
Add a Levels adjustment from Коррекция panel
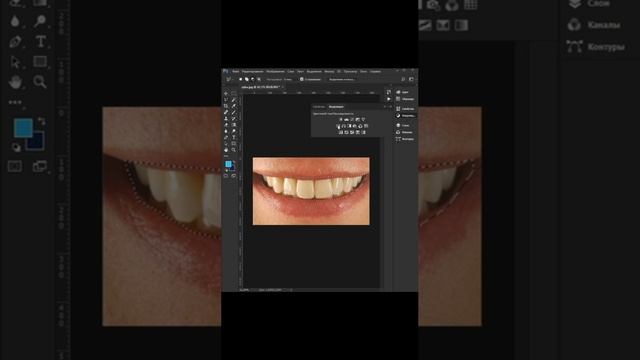click(346, 120)
